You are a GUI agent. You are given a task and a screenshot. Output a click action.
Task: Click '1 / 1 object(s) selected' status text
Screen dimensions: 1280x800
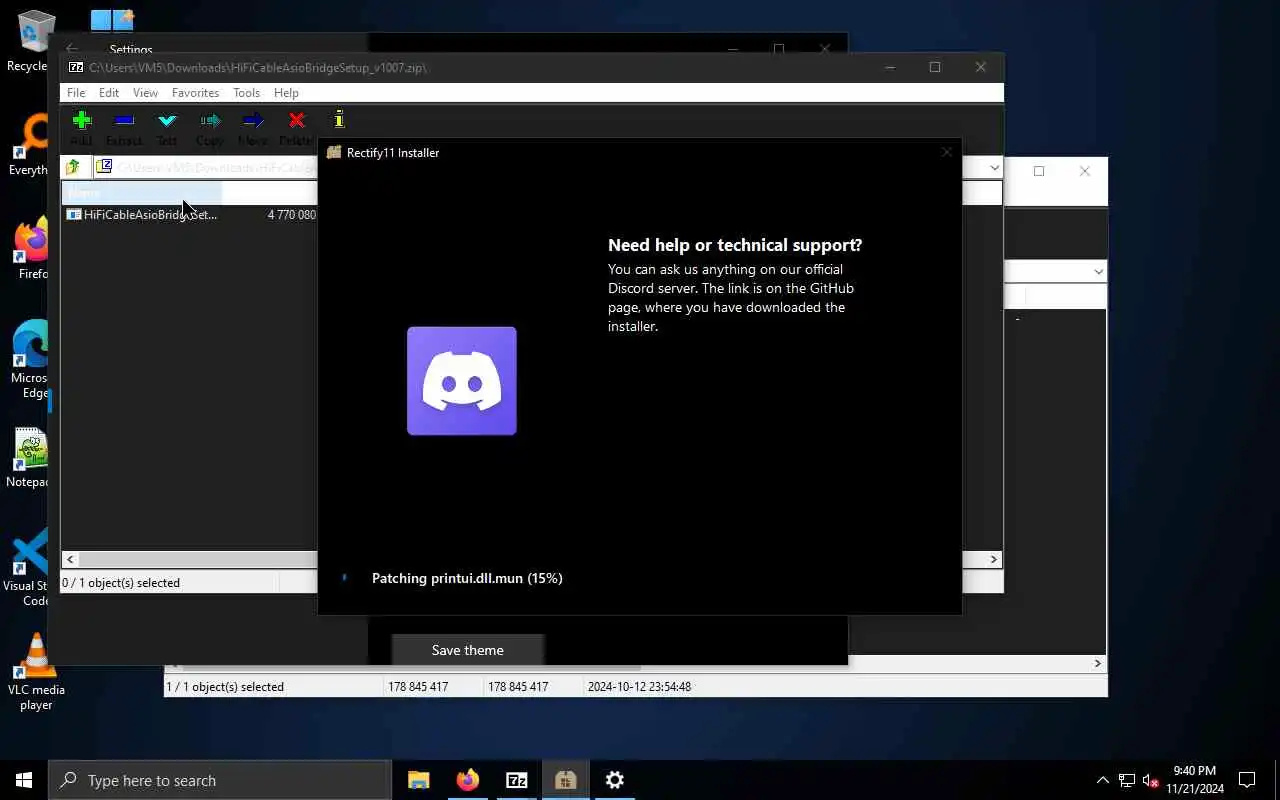(225, 686)
